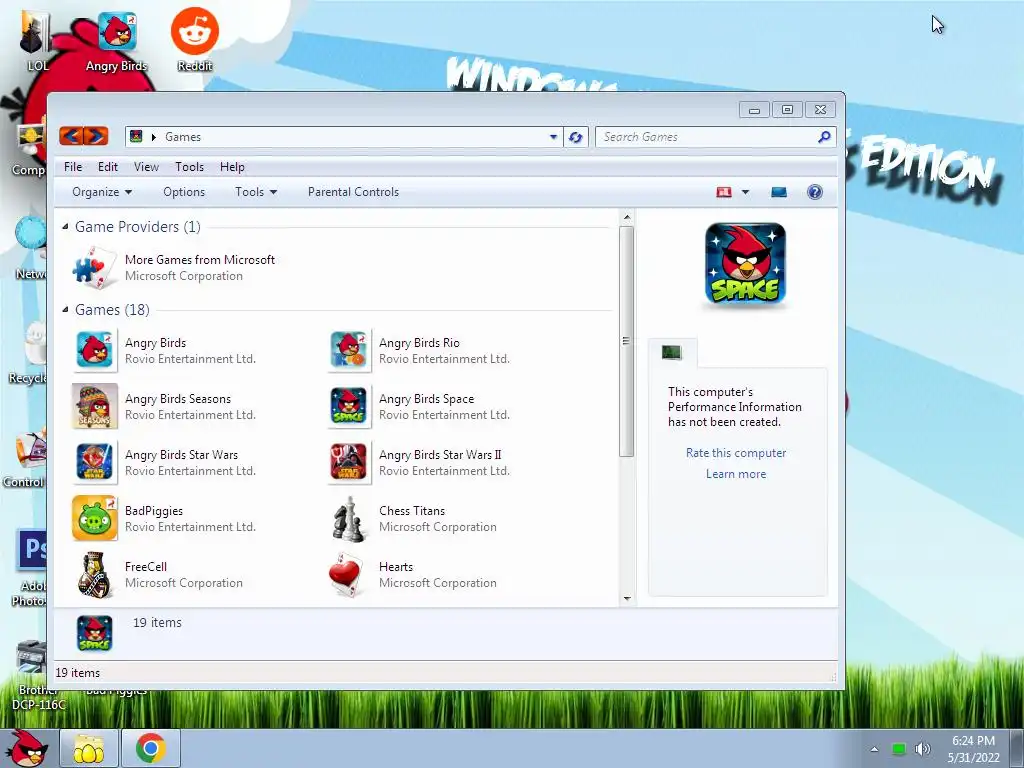Click the scroll up arrow of list
The height and width of the screenshot is (768, 1024).
pyautogui.click(x=627, y=217)
